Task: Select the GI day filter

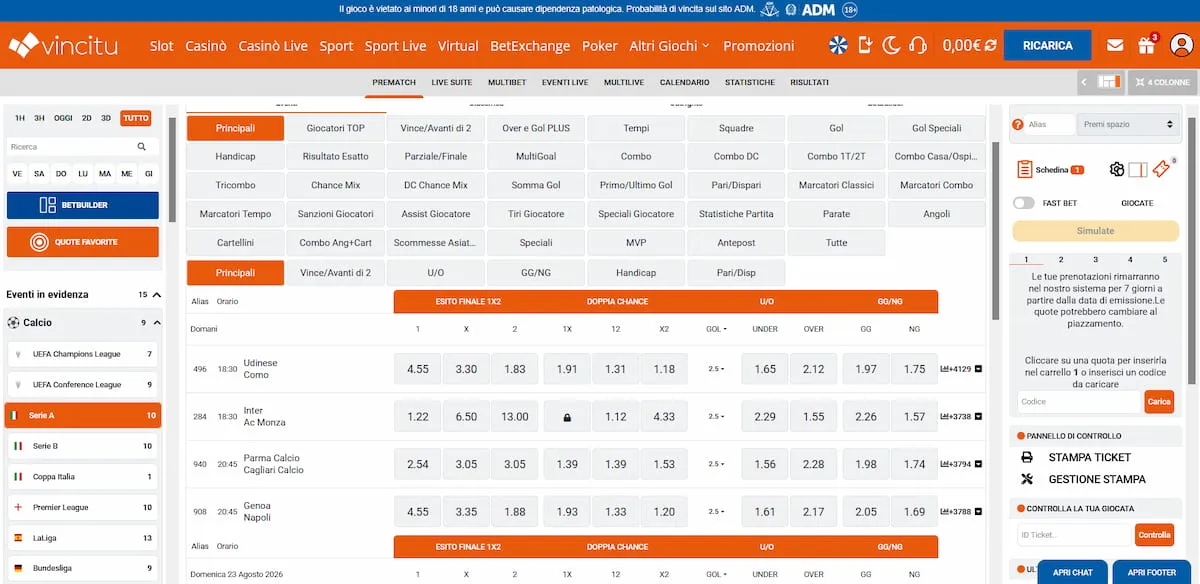Action: click(x=149, y=174)
